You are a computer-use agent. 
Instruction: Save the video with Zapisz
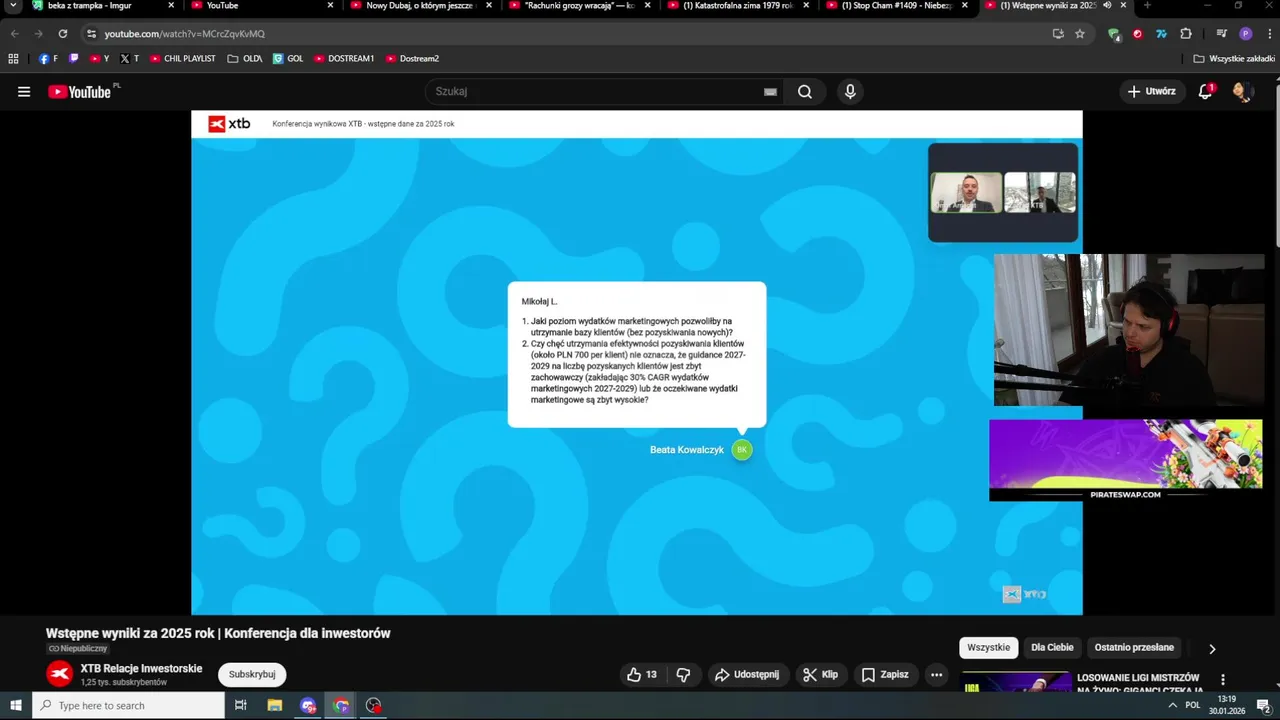click(x=885, y=675)
